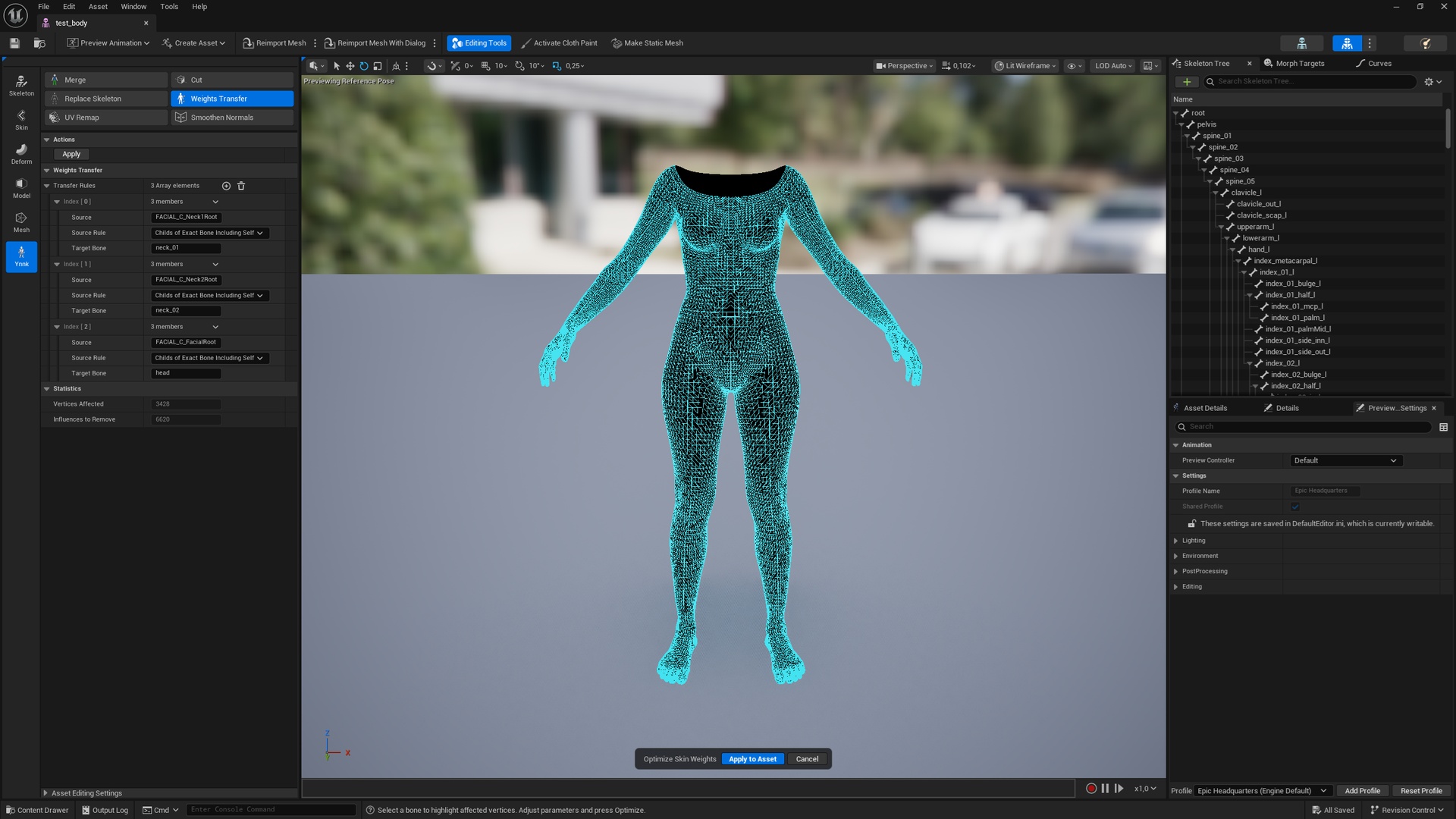Select the Rotate gizmo icon
This screenshot has height=819, width=1456.
pos(364,66)
